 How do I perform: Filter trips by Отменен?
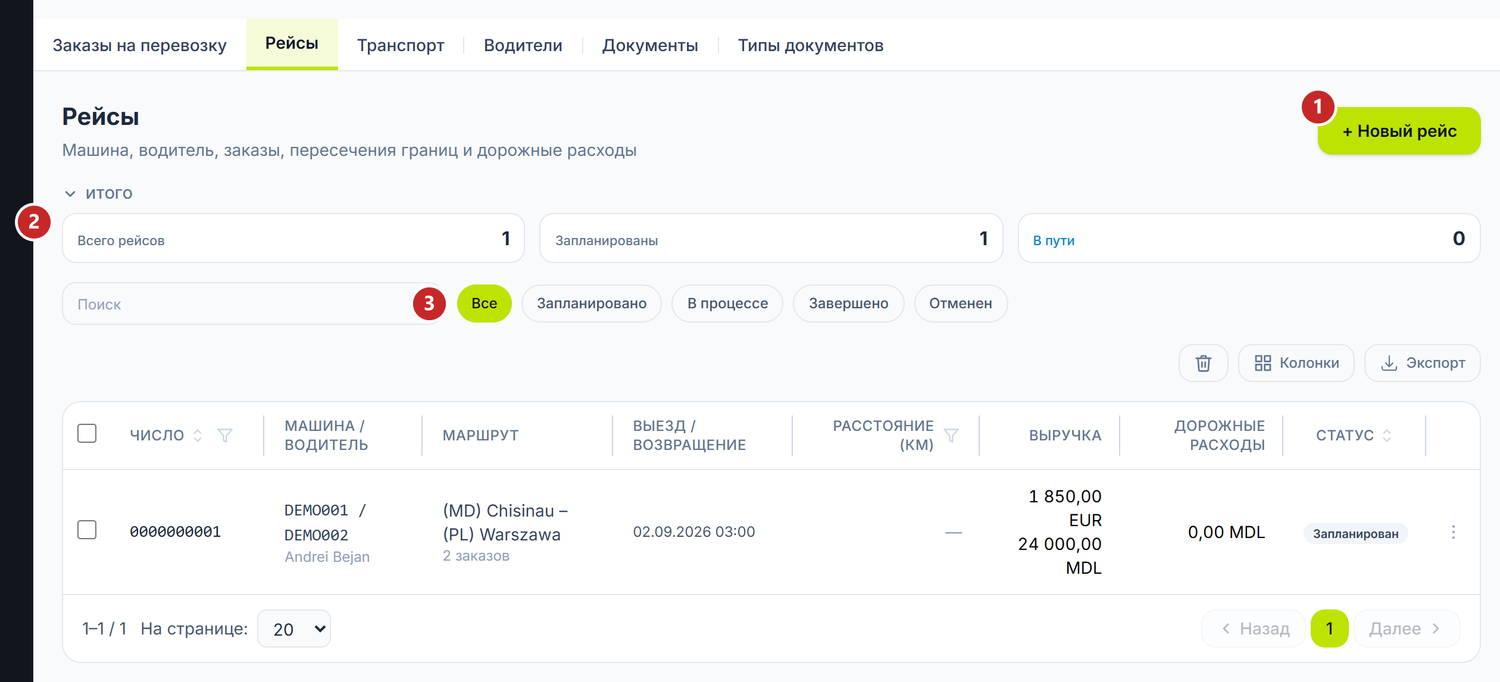(x=961, y=303)
